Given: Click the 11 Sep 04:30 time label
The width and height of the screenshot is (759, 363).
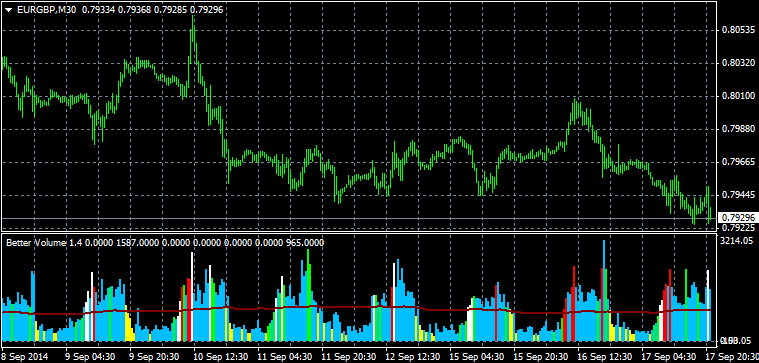Looking at the screenshot, I should (284, 356).
